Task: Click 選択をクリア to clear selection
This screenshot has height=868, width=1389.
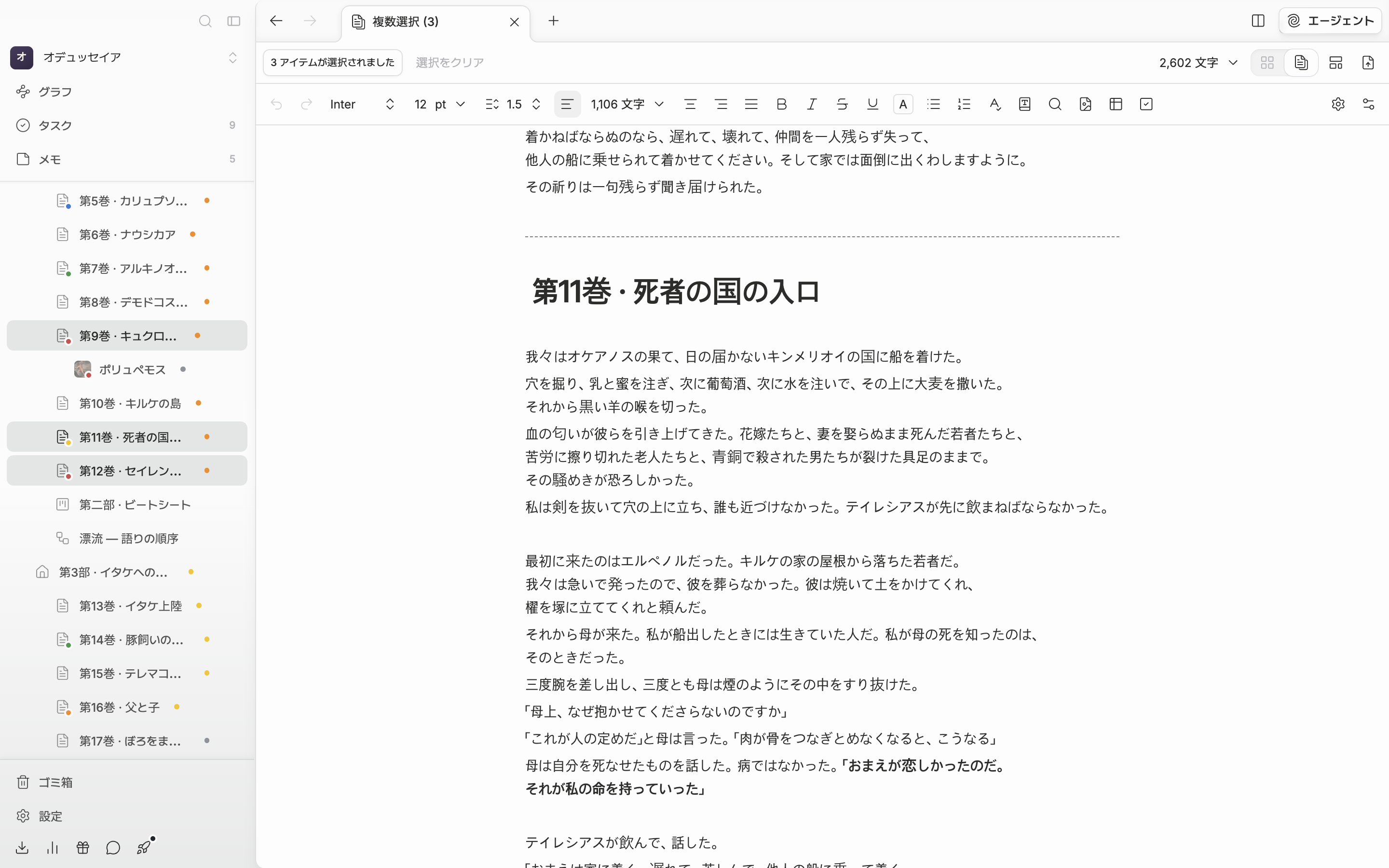Action: point(449,62)
